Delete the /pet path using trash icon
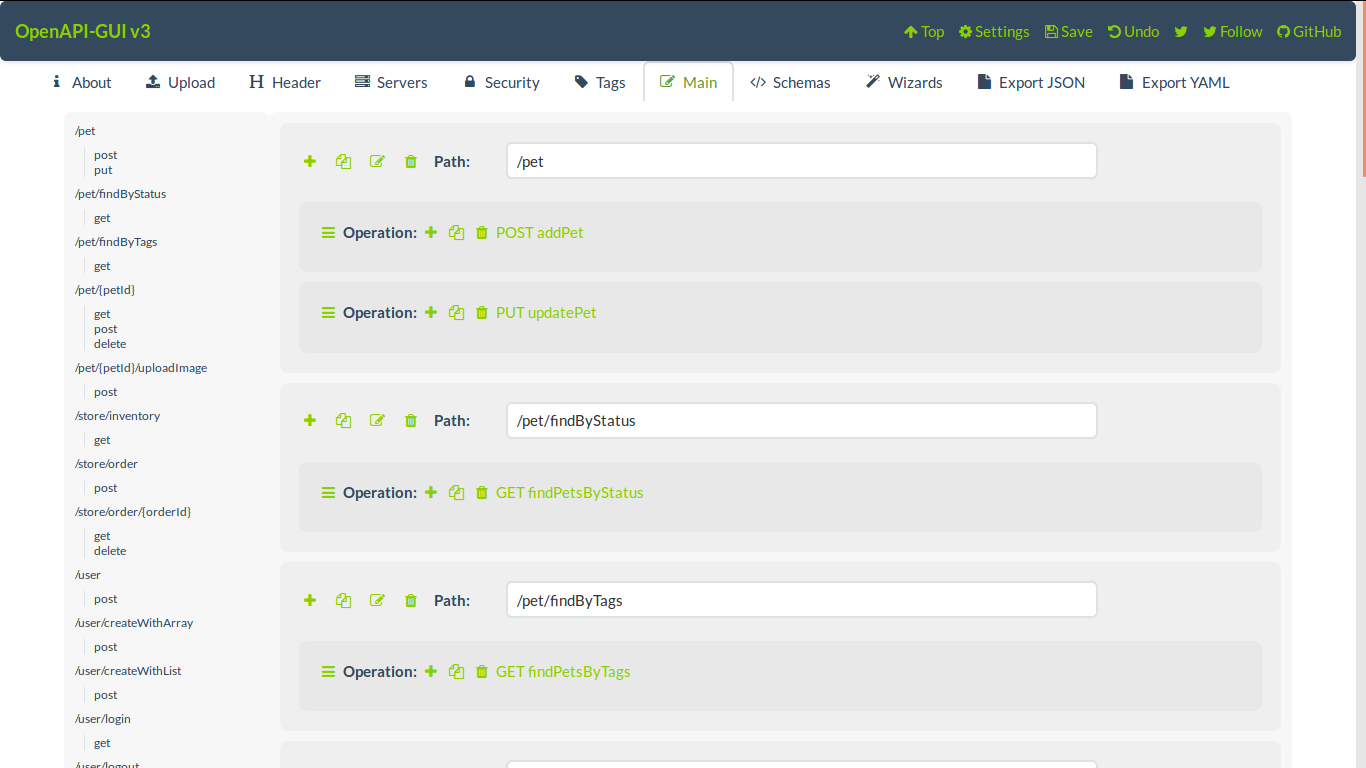 point(410,161)
